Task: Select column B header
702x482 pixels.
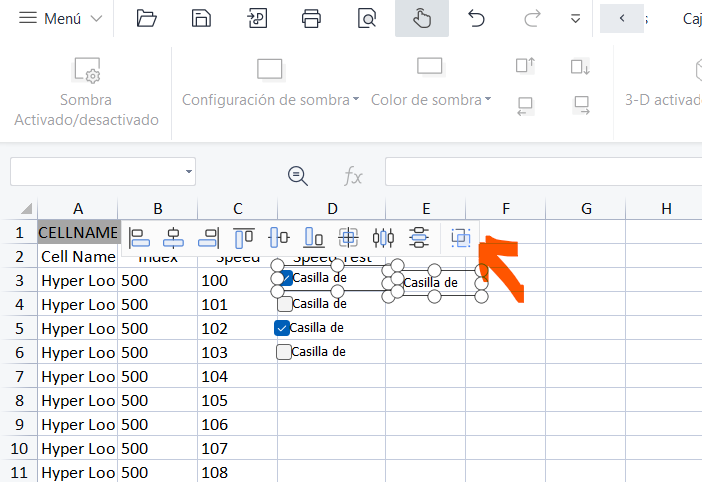Action: [x=158, y=209]
